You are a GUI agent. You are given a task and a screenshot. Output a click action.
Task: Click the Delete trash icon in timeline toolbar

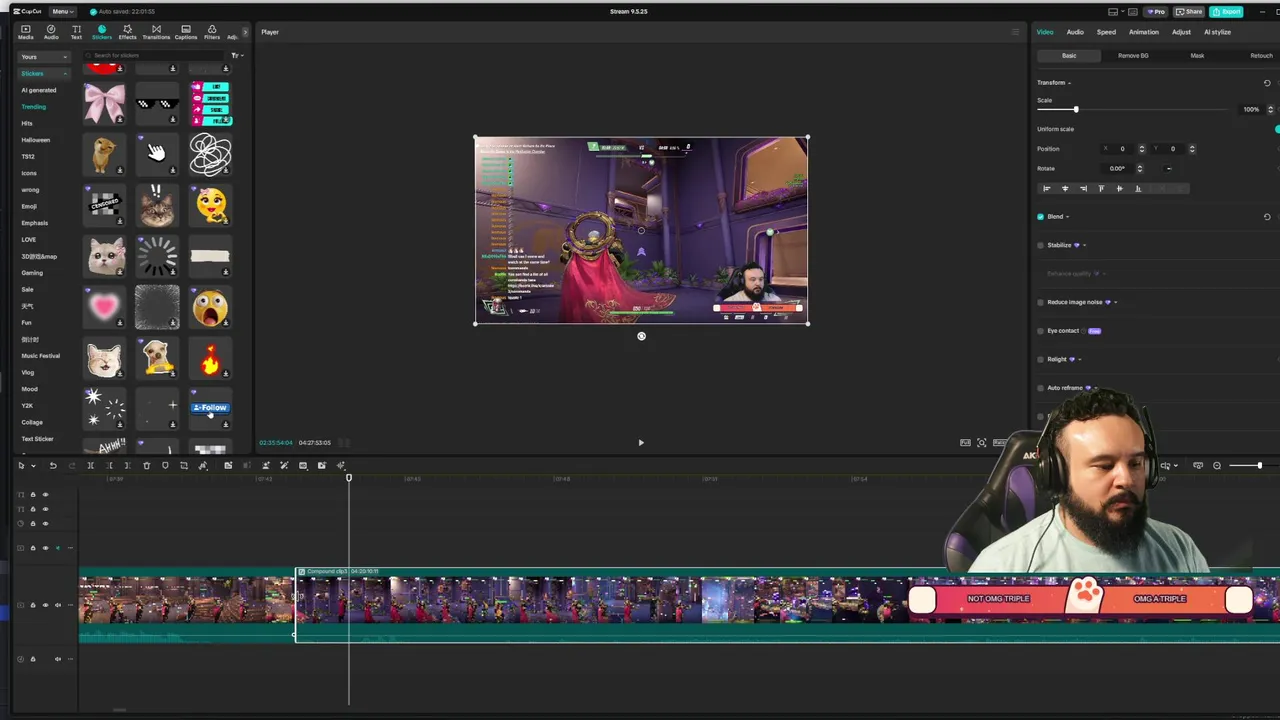(146, 465)
